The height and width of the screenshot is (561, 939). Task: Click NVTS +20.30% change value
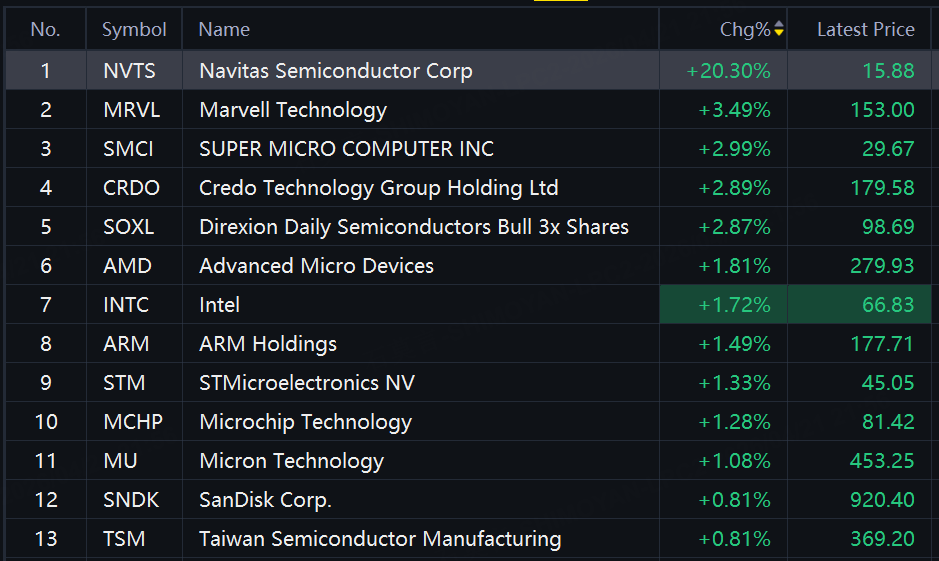pos(728,71)
